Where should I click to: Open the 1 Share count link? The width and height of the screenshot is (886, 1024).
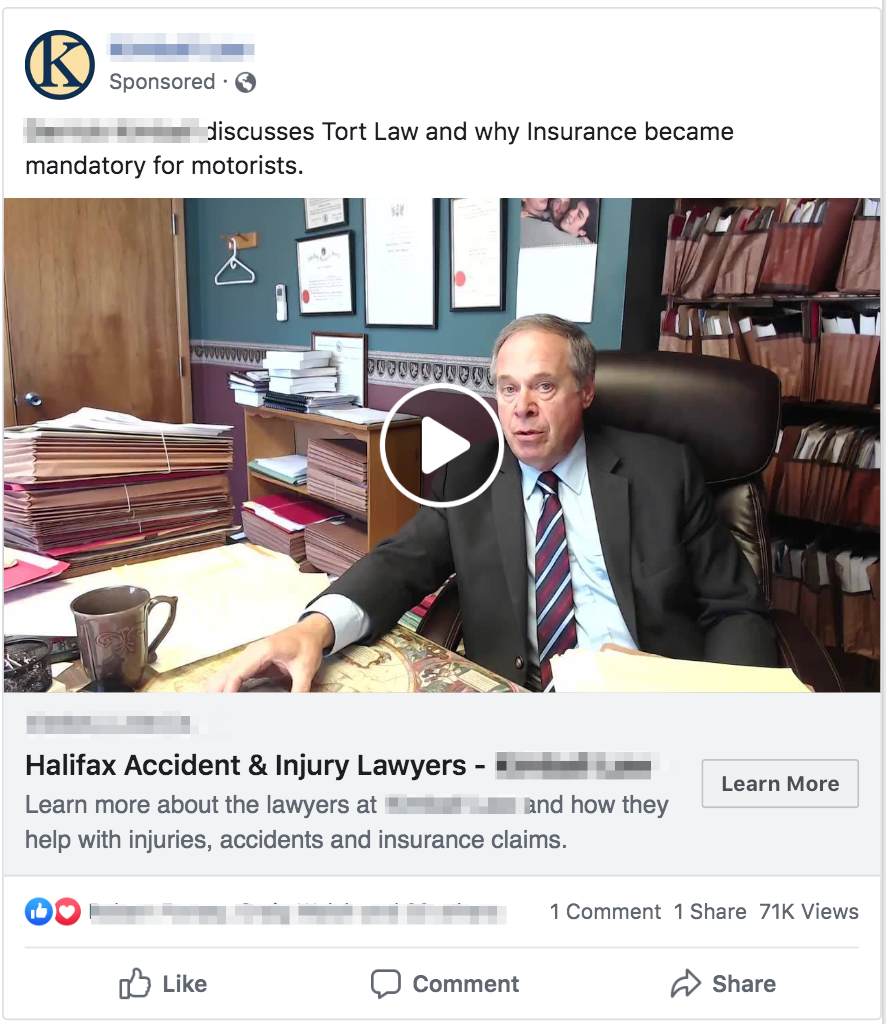point(710,911)
